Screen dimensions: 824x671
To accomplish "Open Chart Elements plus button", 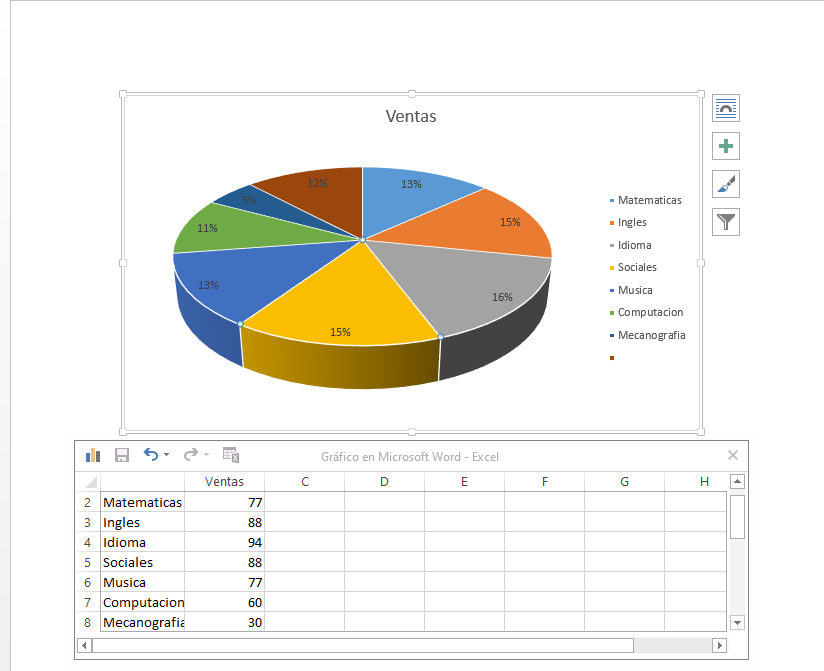I will coord(726,146).
